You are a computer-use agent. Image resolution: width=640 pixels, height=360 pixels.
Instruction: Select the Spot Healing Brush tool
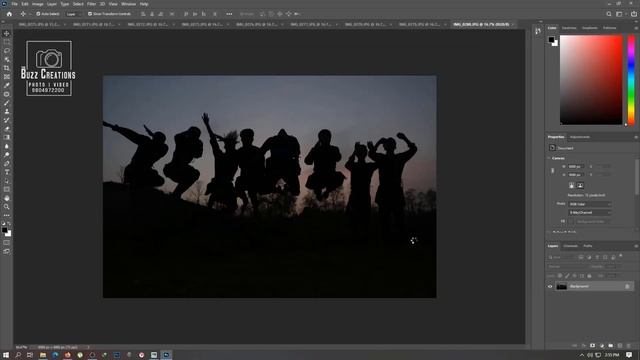click(7, 94)
